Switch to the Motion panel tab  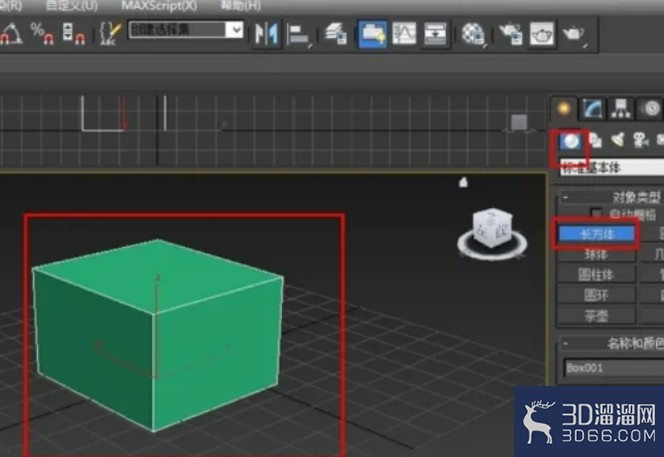650,109
